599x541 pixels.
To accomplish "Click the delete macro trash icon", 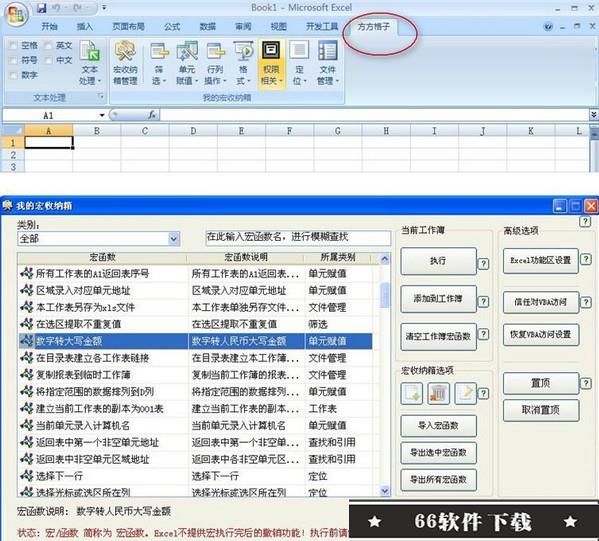I will click(439, 393).
